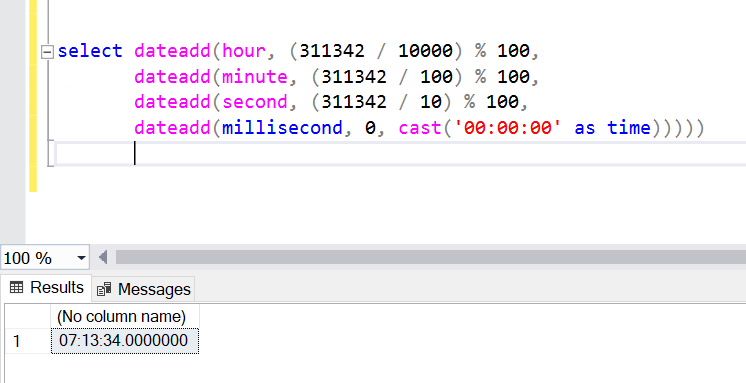746x383 pixels.
Task: Click the millisecond keyword in the query
Action: coord(282,128)
